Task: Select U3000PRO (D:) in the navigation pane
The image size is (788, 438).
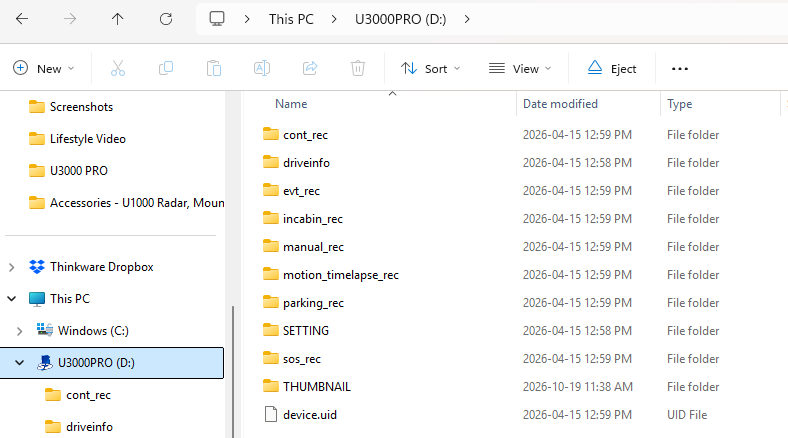Action: 112,363
